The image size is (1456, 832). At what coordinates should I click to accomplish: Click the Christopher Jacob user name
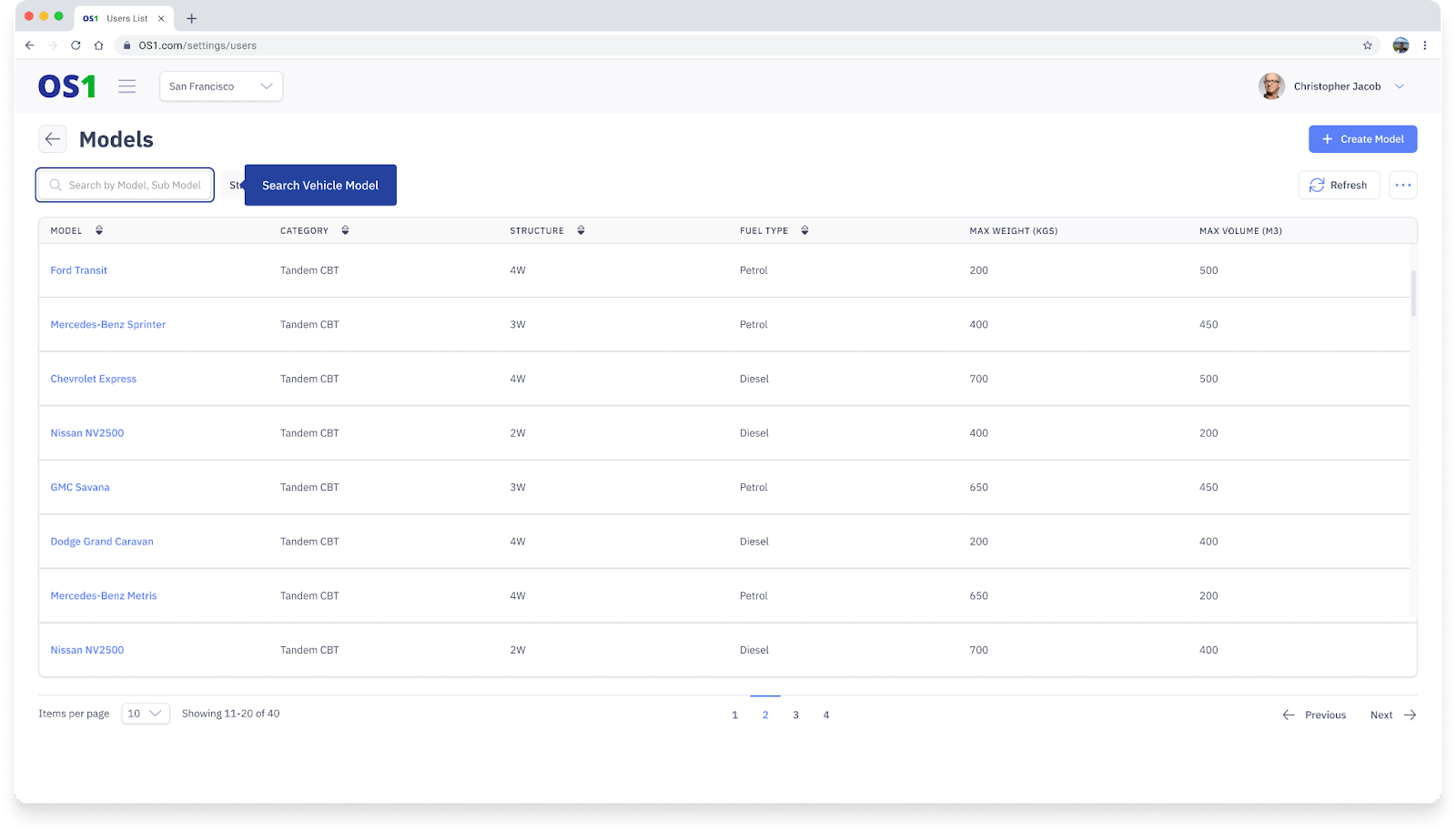pos(1338,86)
